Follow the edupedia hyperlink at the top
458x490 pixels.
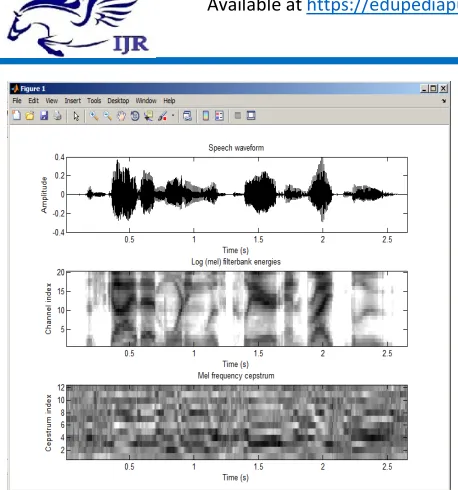382,6
